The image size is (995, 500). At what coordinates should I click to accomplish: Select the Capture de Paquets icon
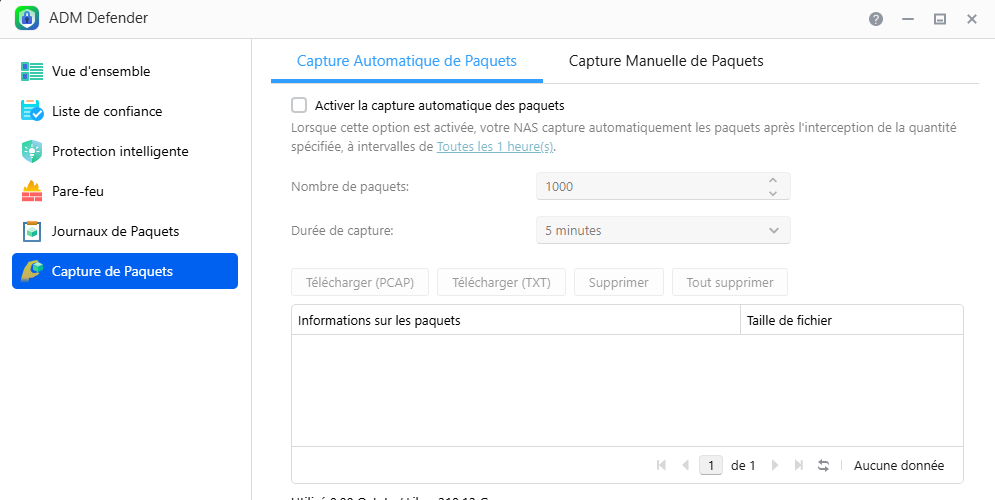32,271
